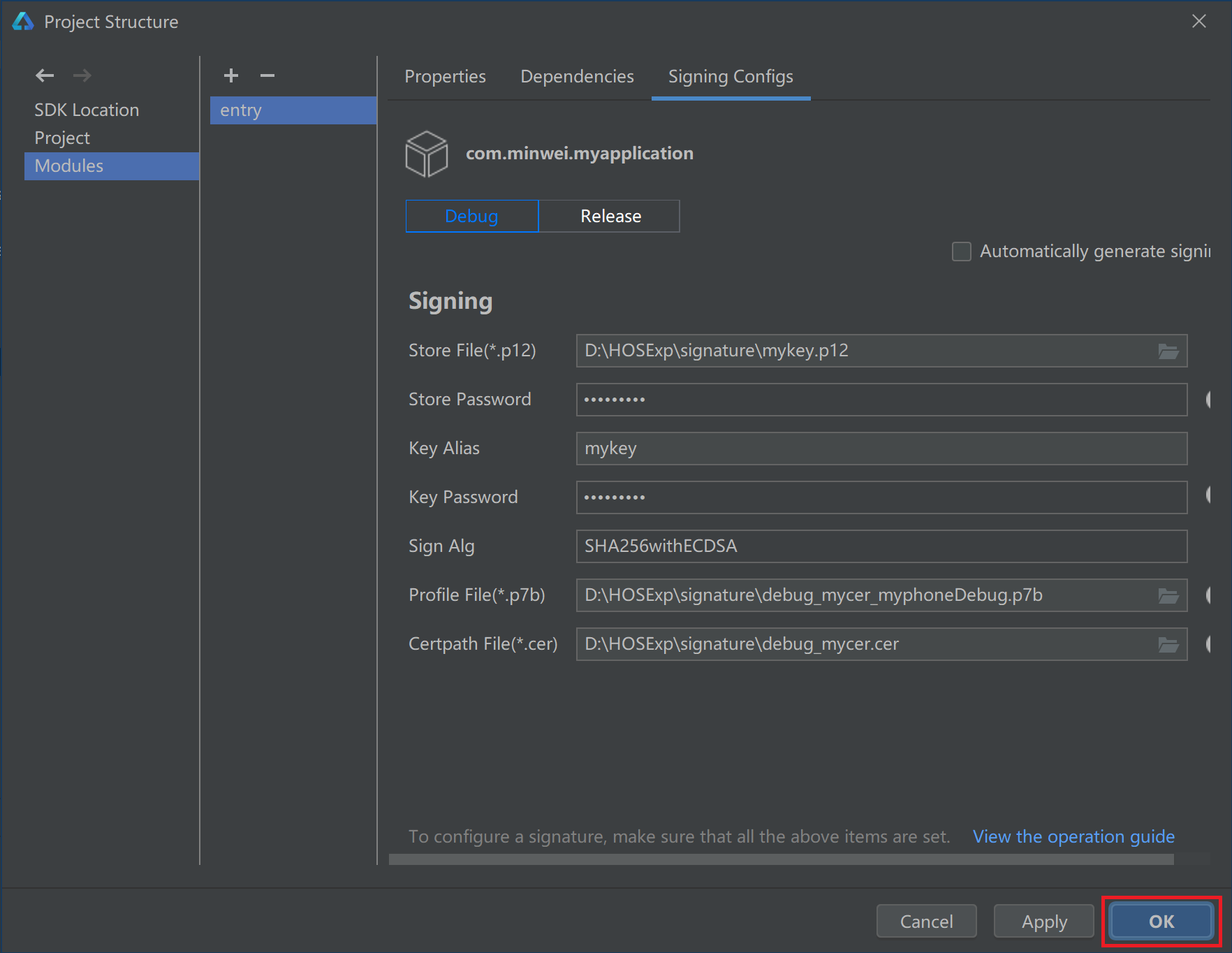The height and width of the screenshot is (953, 1232).
Task: Click help icon beside Certpath File
Action: [1208, 644]
